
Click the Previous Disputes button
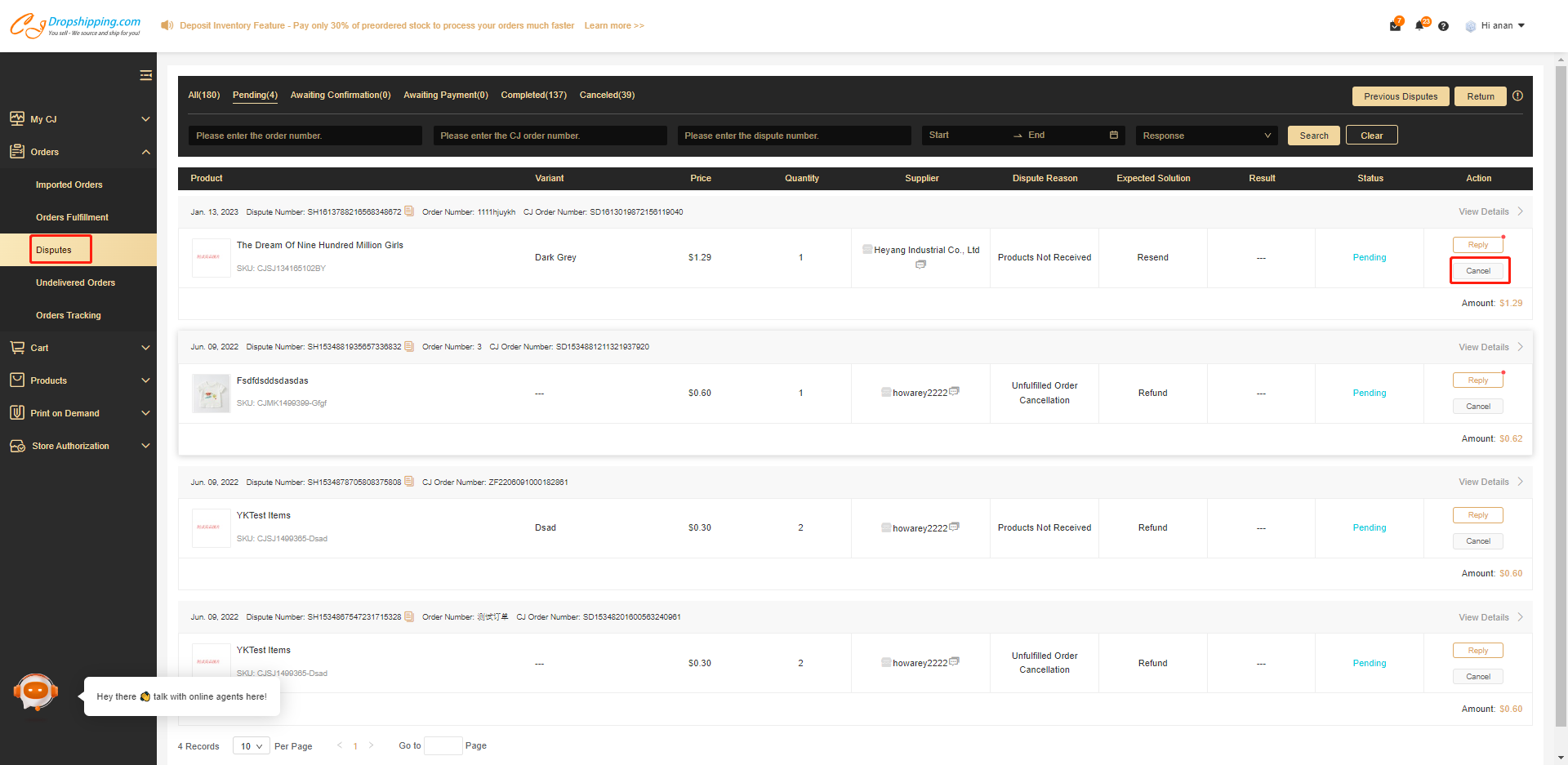(x=1400, y=96)
